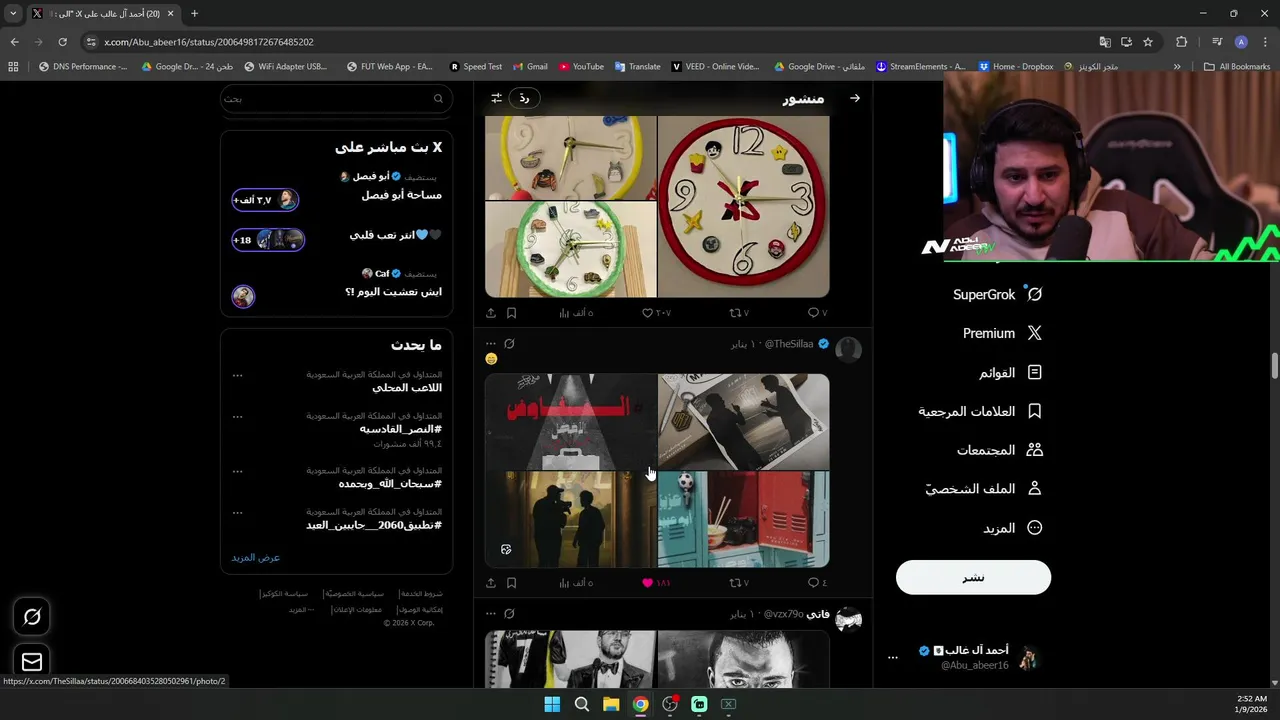Open the Gmail bookmark
This screenshot has width=1280, height=720.
[530, 67]
